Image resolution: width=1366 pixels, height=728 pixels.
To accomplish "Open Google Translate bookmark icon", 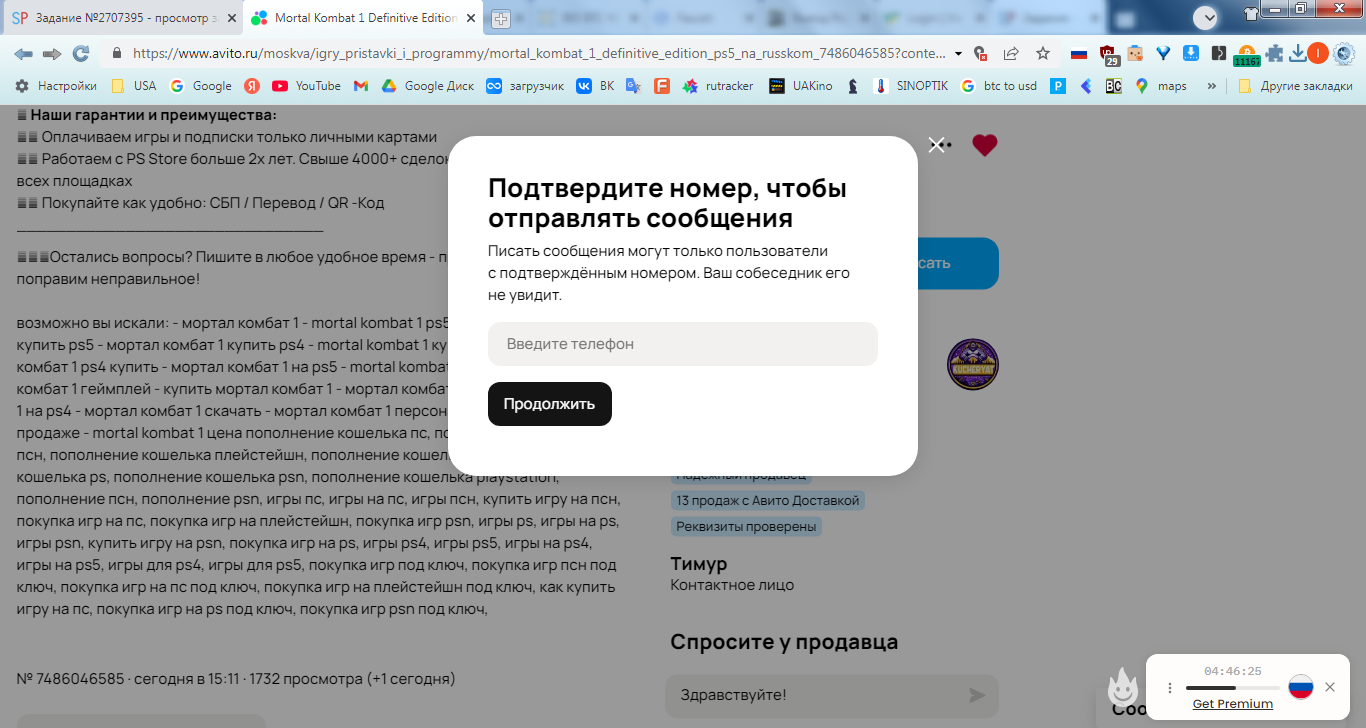I will [633, 86].
